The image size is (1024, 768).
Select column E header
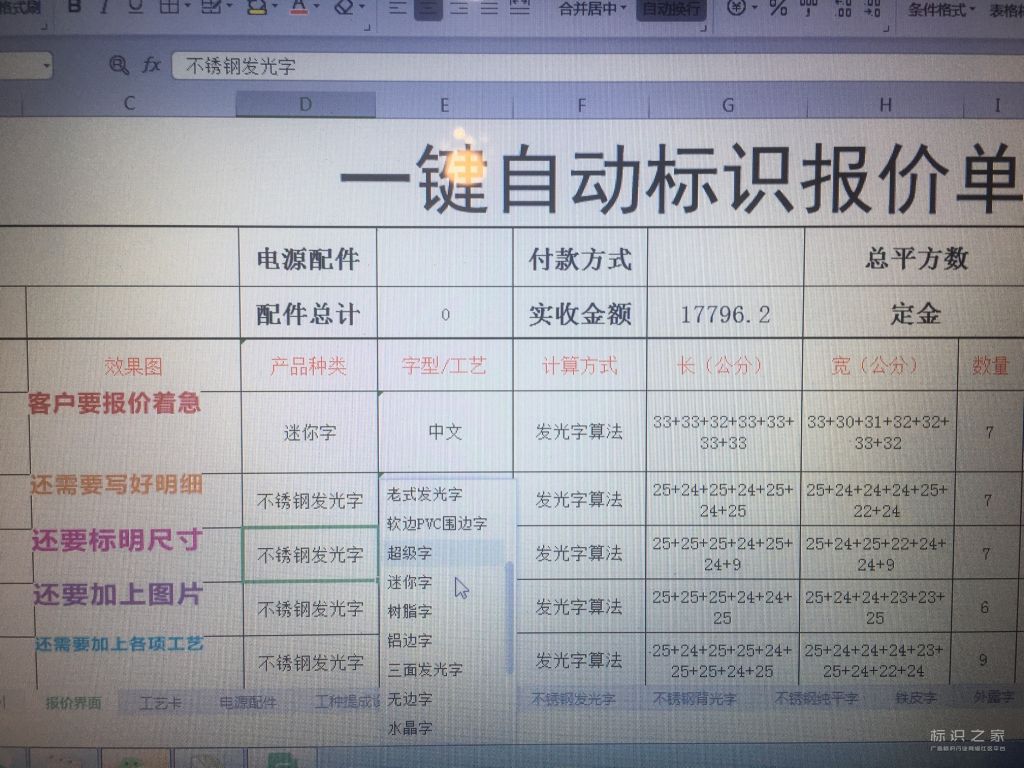point(444,104)
